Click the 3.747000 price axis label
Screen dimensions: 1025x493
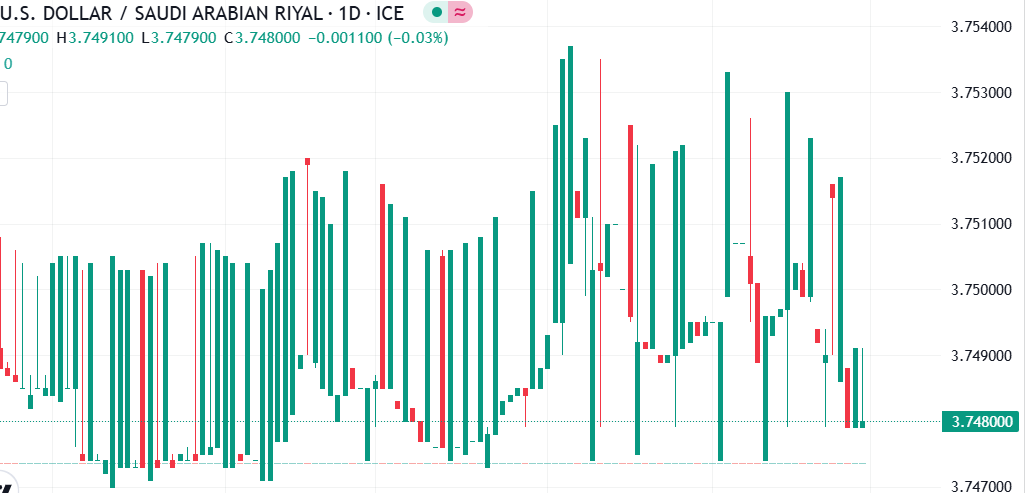(x=981, y=486)
